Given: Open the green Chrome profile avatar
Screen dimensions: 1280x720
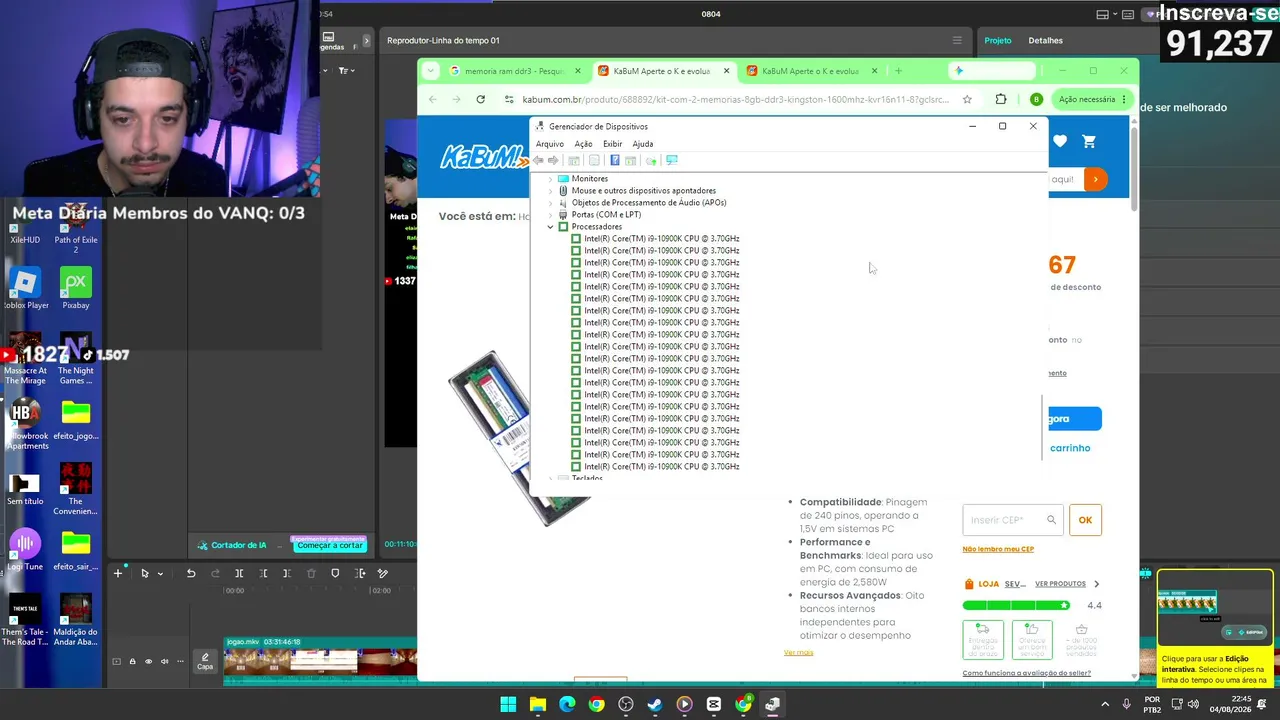Looking at the screenshot, I should (x=1036, y=99).
